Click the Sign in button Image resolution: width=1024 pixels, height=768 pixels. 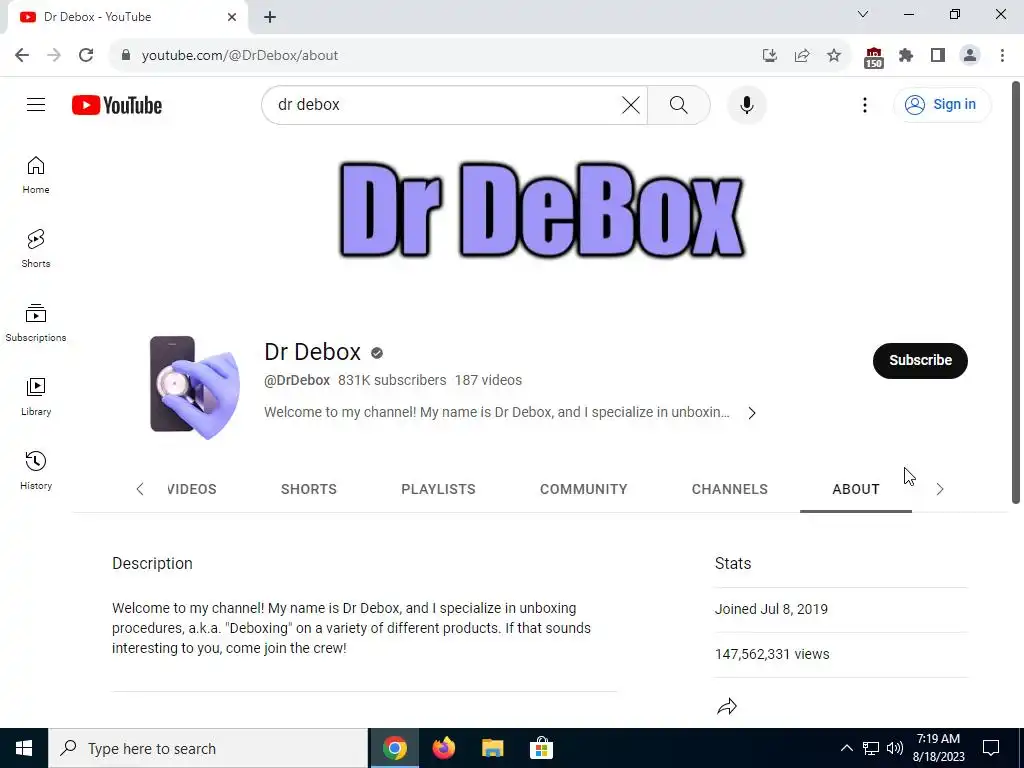942,104
